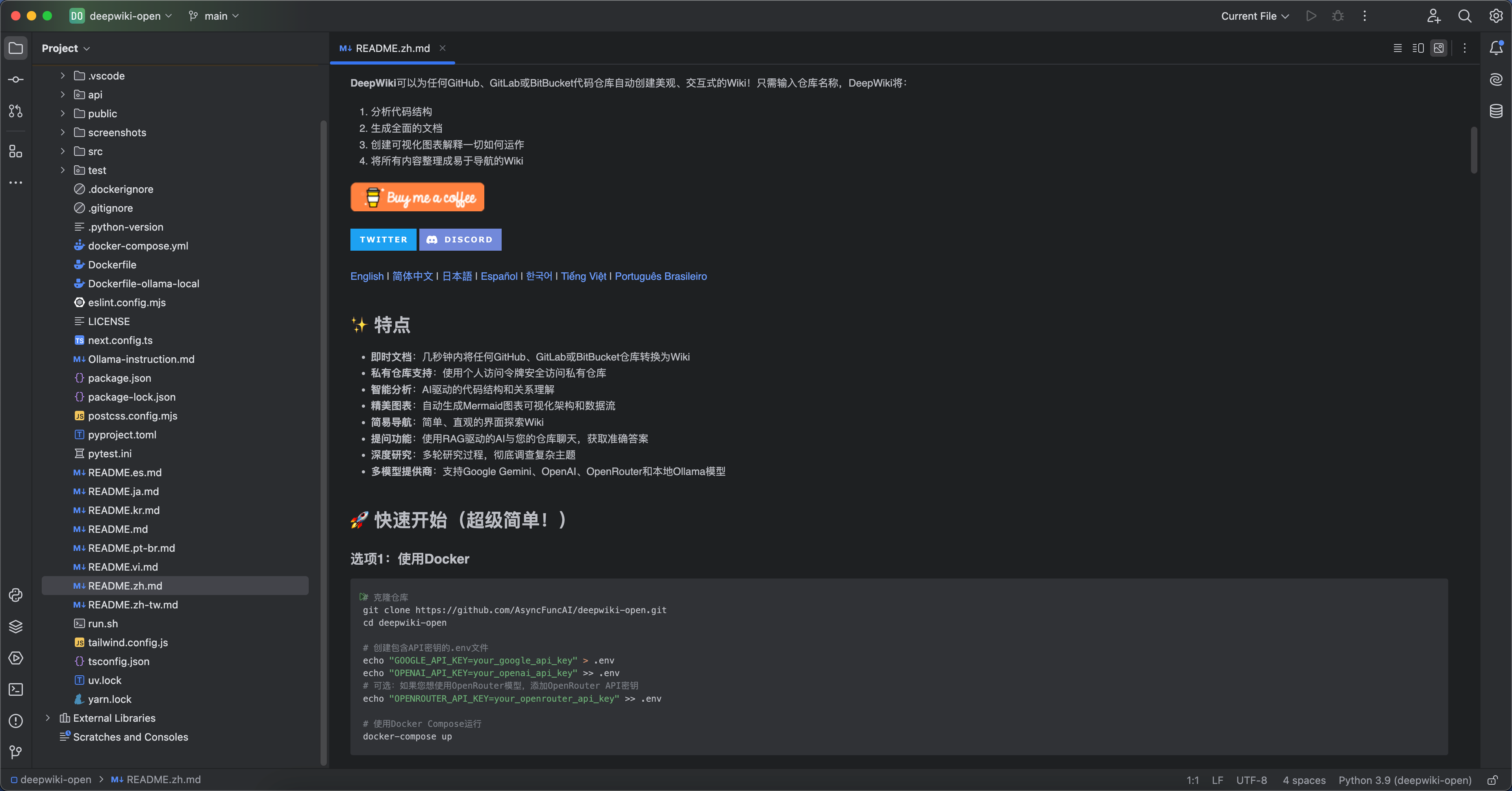Select Dockerfile-ollama-local file
The height and width of the screenshot is (791, 1512).
(143, 283)
